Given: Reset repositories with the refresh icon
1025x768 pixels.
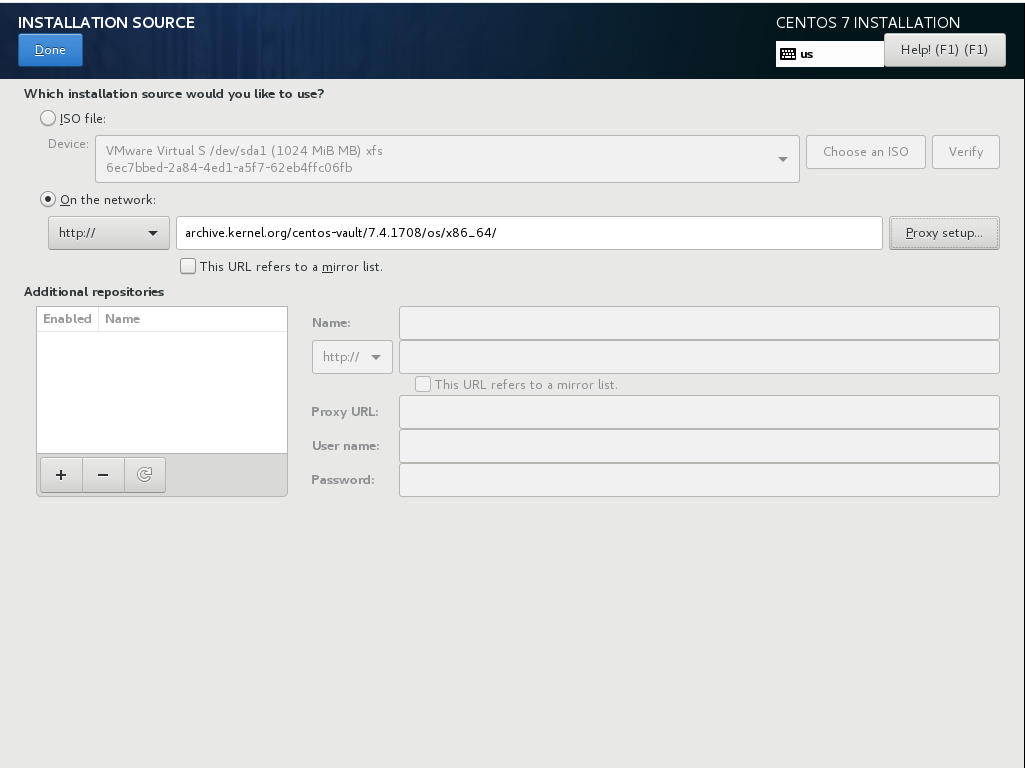Looking at the screenshot, I should tap(144, 475).
